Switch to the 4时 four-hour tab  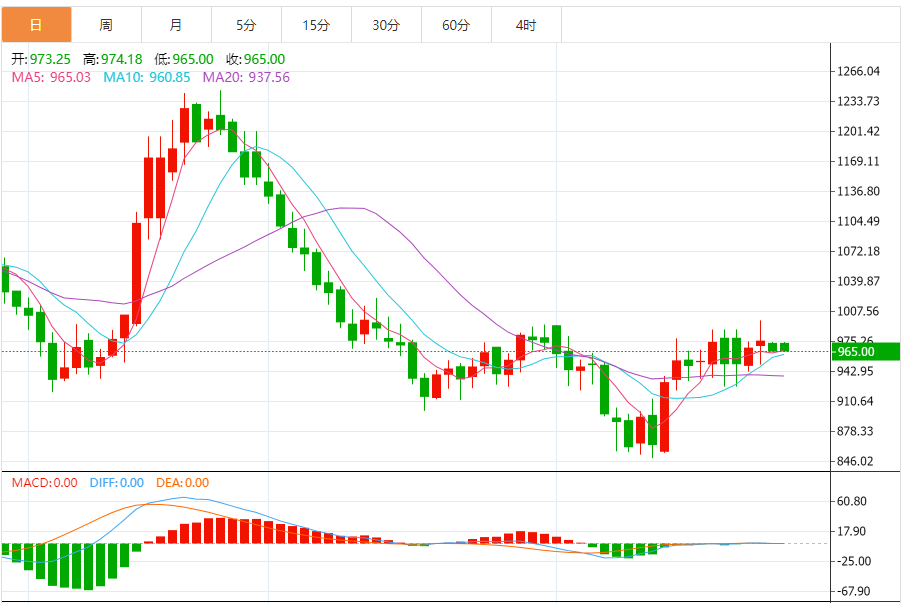(526, 25)
